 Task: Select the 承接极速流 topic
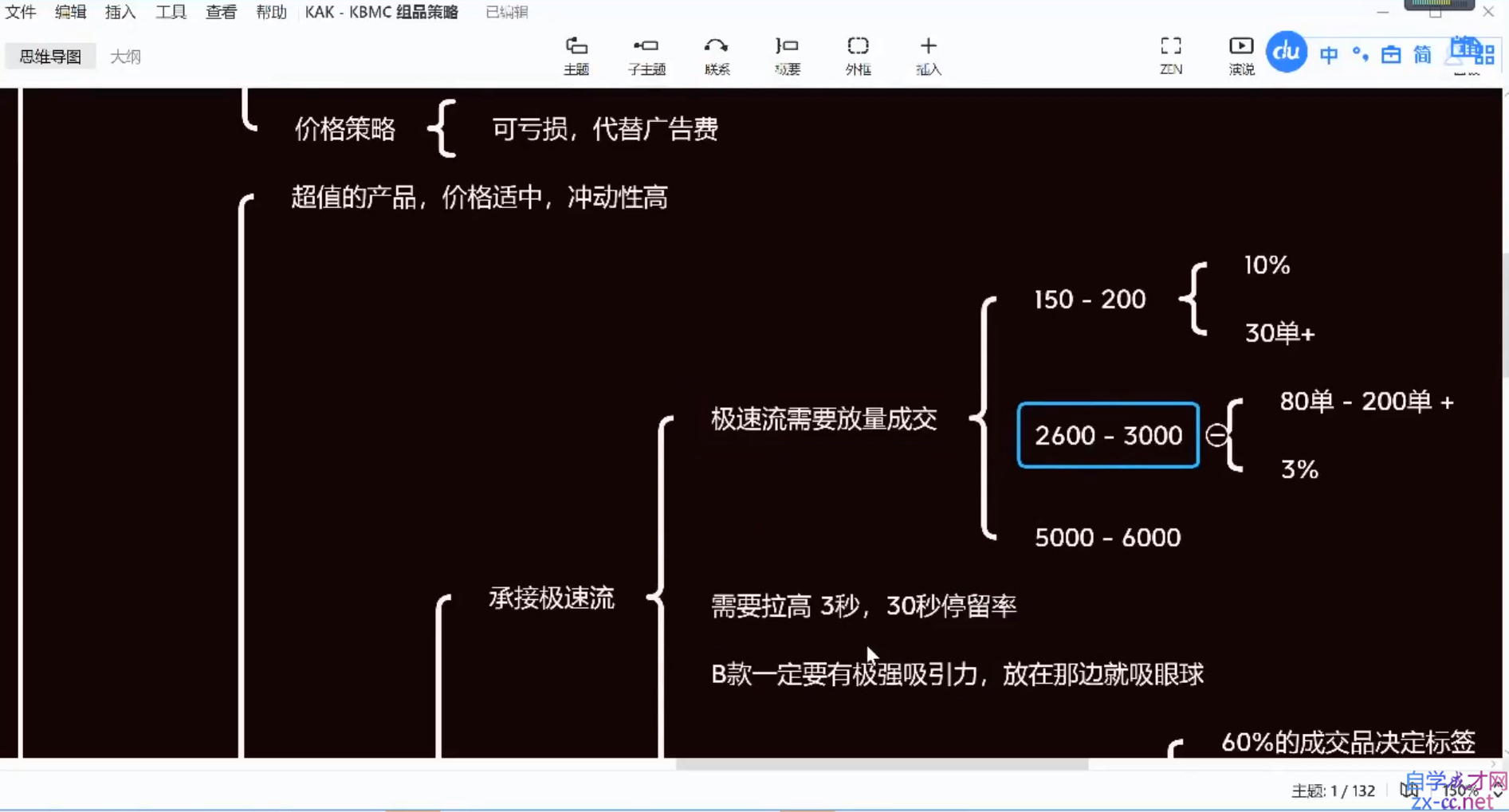(552, 598)
